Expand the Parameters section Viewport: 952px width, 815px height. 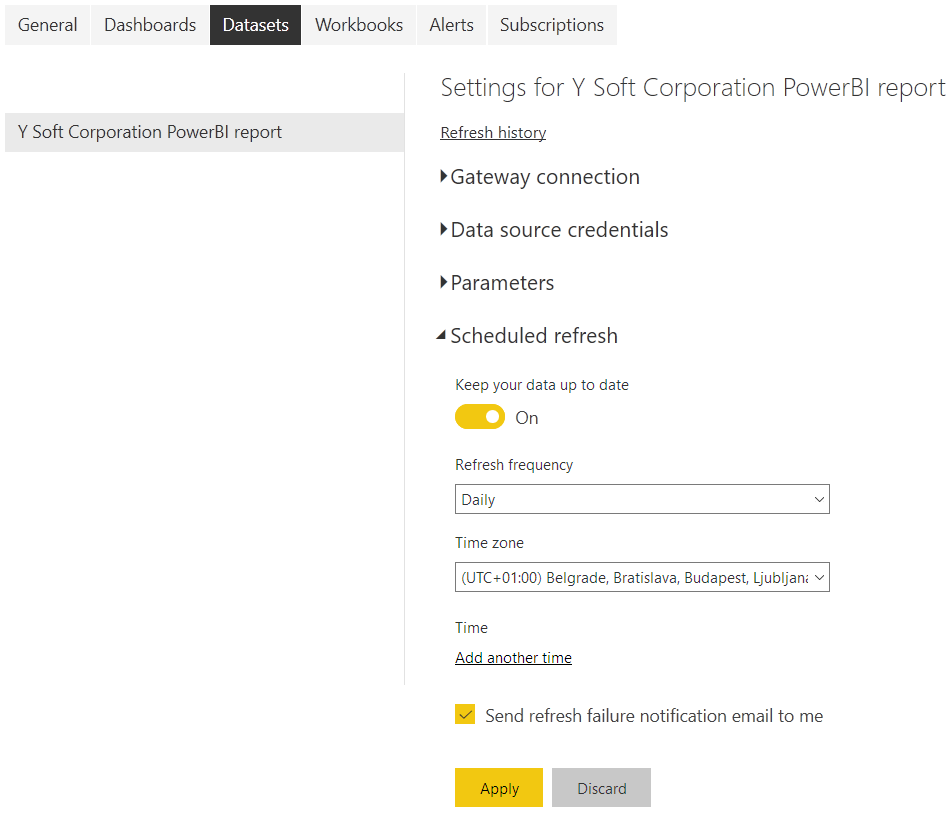click(497, 282)
